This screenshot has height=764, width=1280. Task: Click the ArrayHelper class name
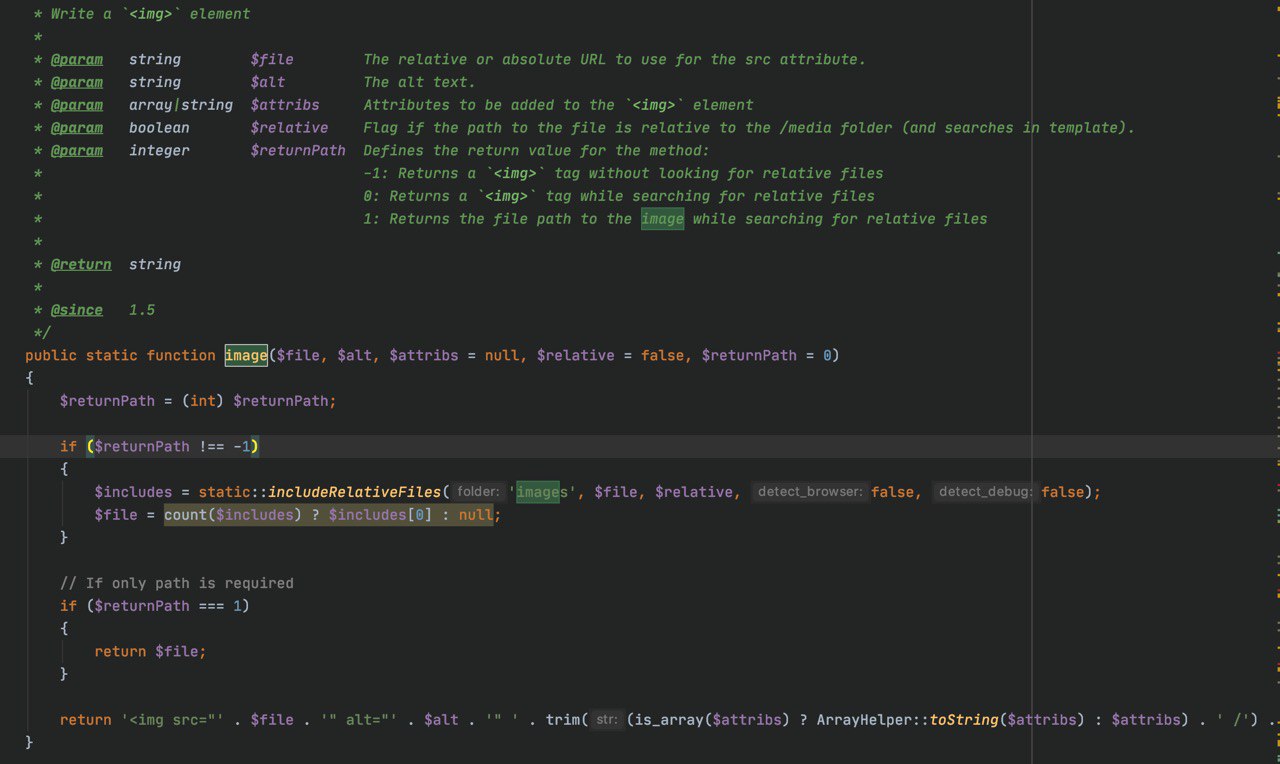click(x=865, y=720)
